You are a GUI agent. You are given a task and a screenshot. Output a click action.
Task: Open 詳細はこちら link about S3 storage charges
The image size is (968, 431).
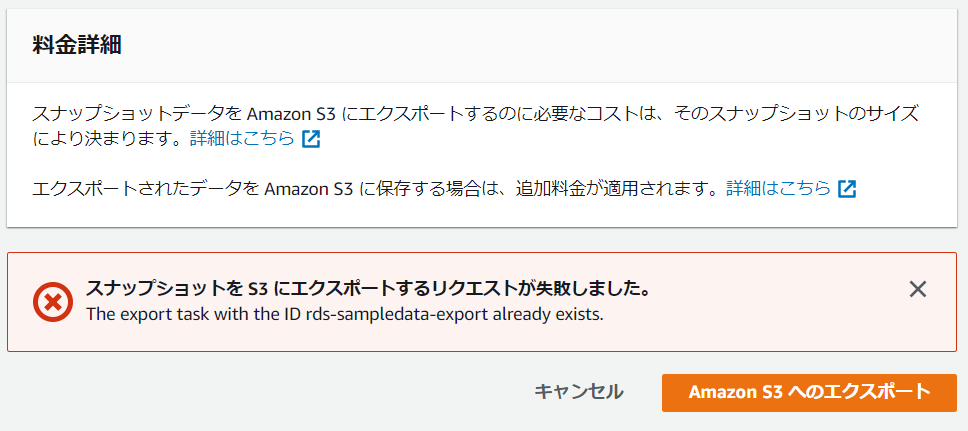click(778, 188)
